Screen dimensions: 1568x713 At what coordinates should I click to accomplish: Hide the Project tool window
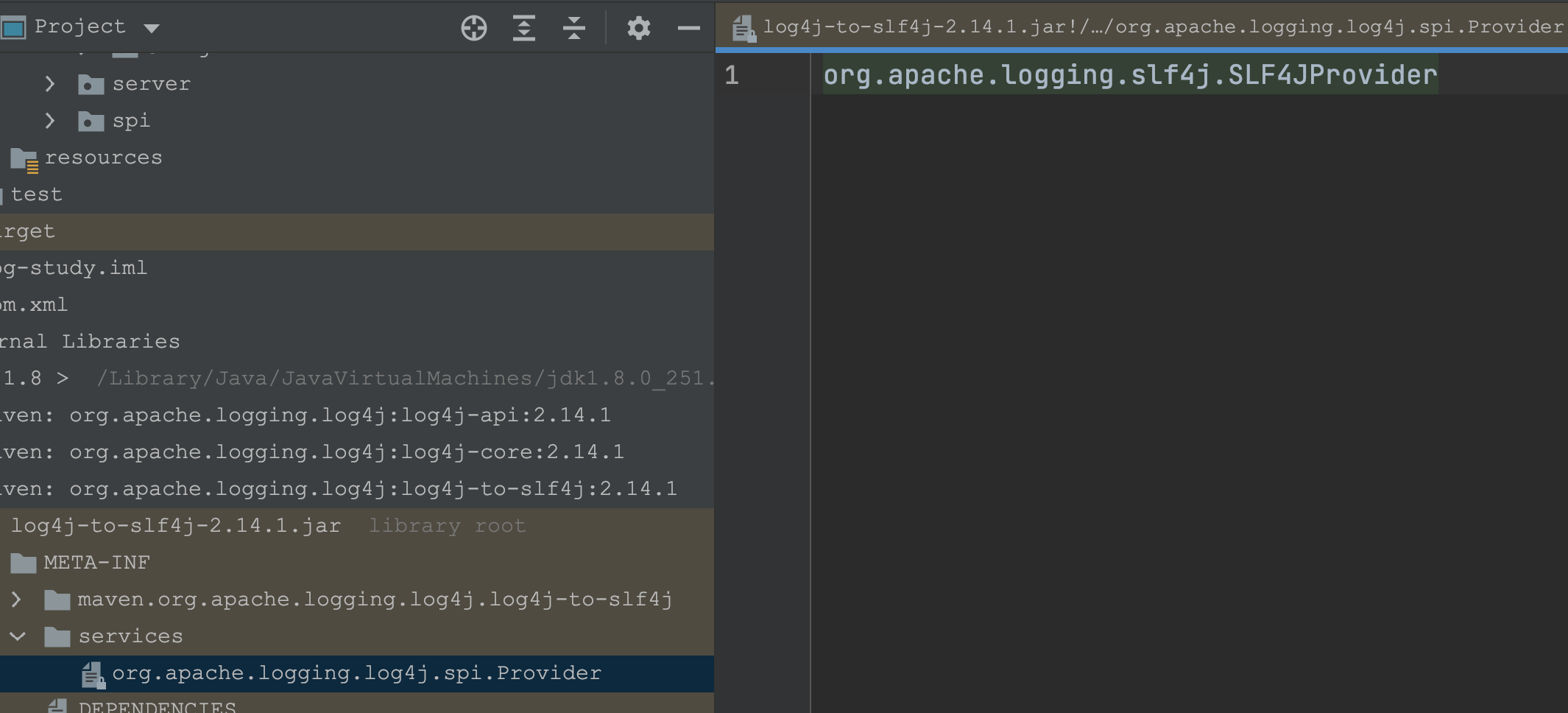point(688,28)
